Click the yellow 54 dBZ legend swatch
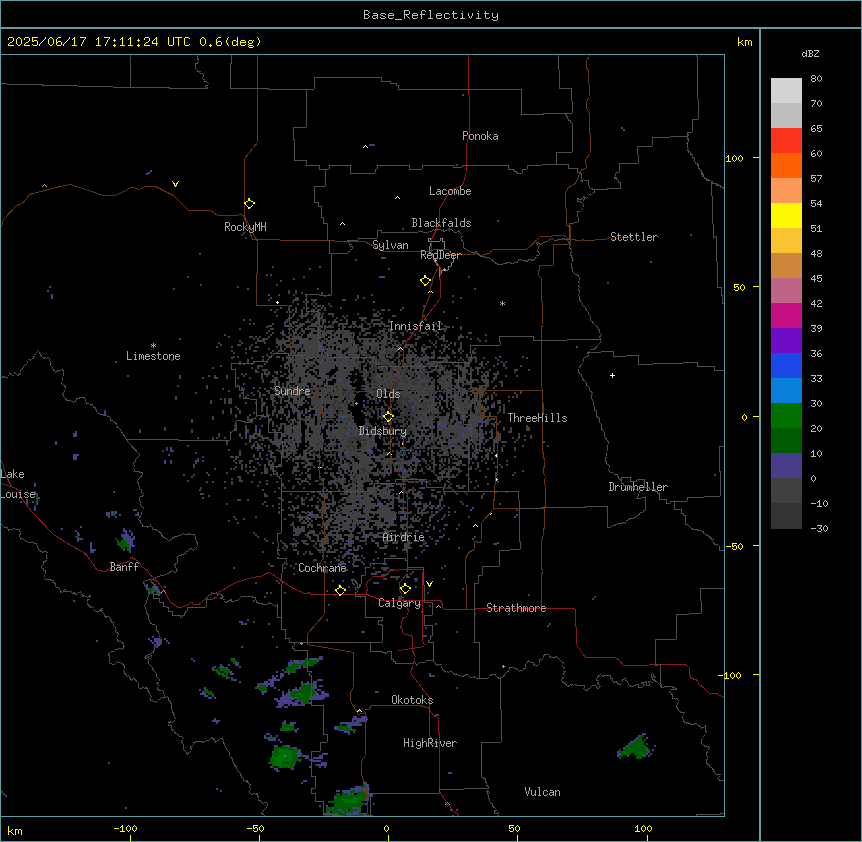Image resolution: width=862 pixels, height=842 pixels. [x=786, y=215]
